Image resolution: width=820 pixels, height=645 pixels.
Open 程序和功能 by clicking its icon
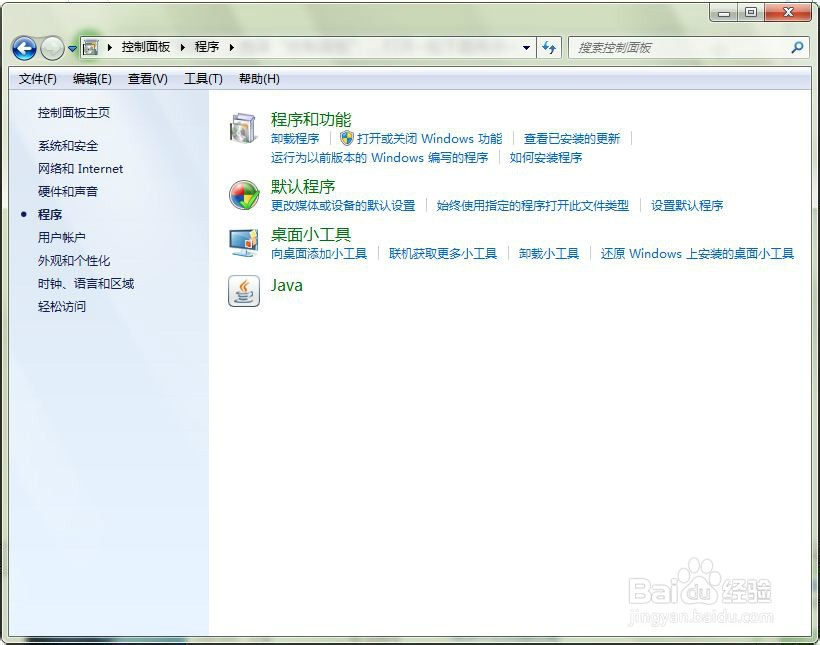coord(243,128)
